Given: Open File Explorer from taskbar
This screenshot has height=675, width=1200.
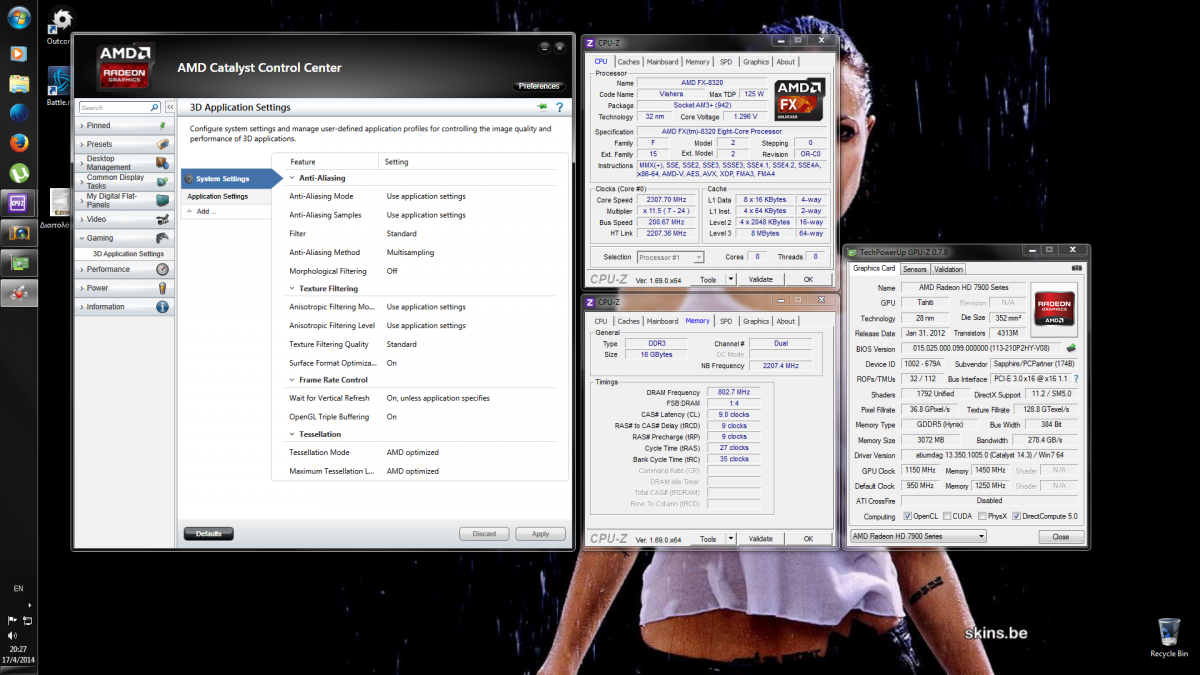Looking at the screenshot, I should click(x=18, y=83).
